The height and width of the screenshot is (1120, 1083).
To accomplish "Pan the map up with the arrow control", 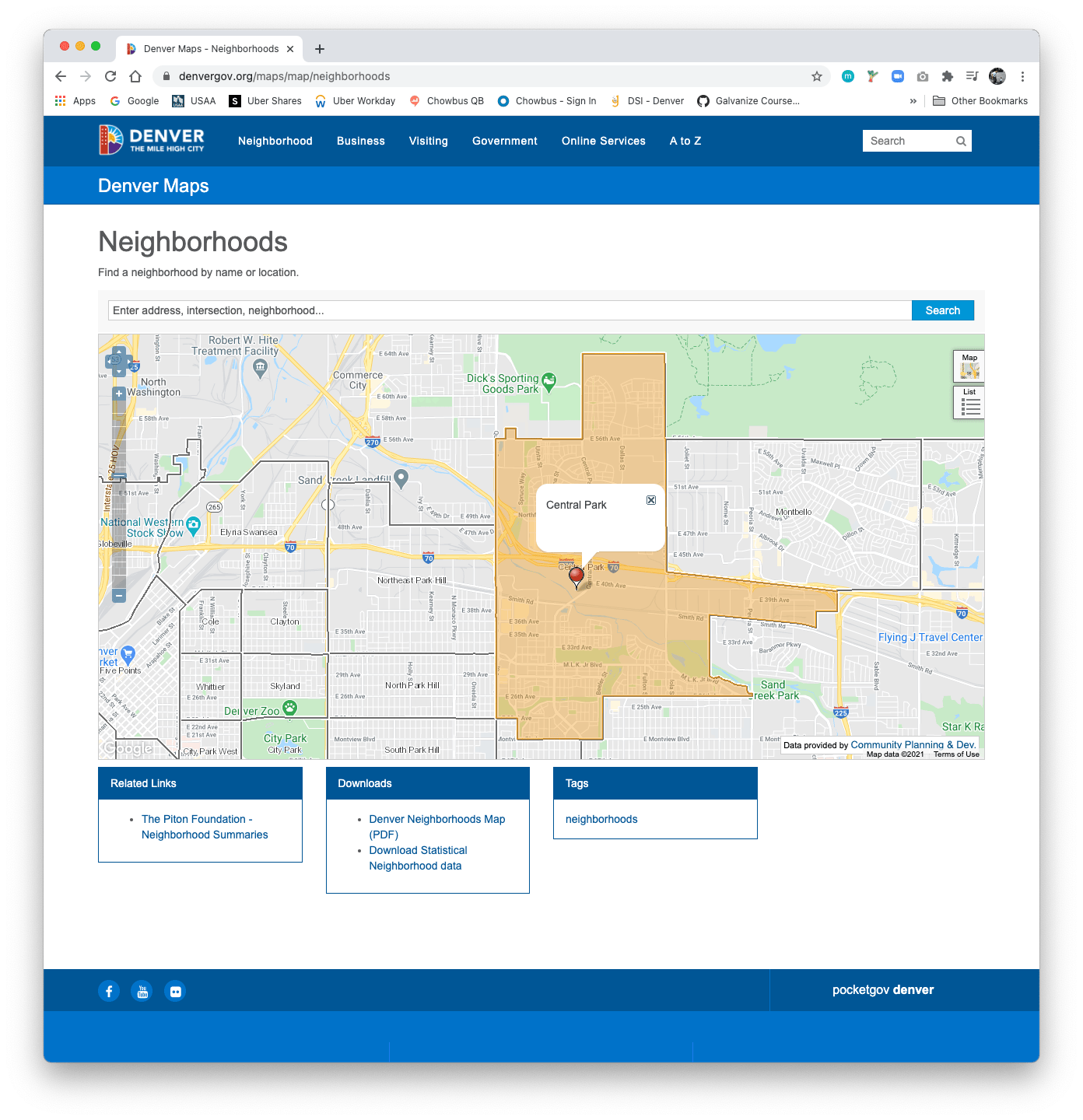I will point(118,351).
